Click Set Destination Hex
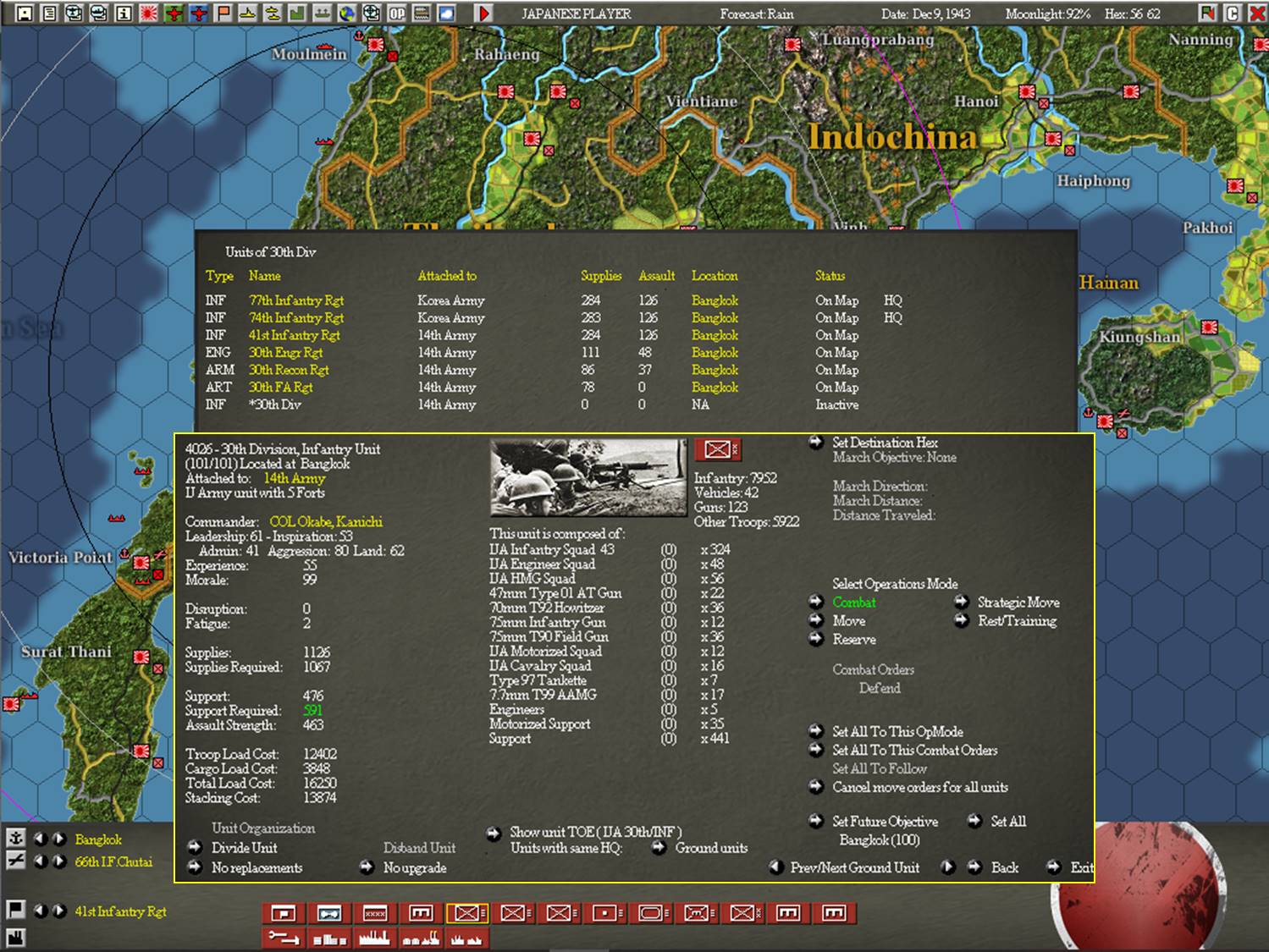This screenshot has height=952, width=1269. click(884, 443)
